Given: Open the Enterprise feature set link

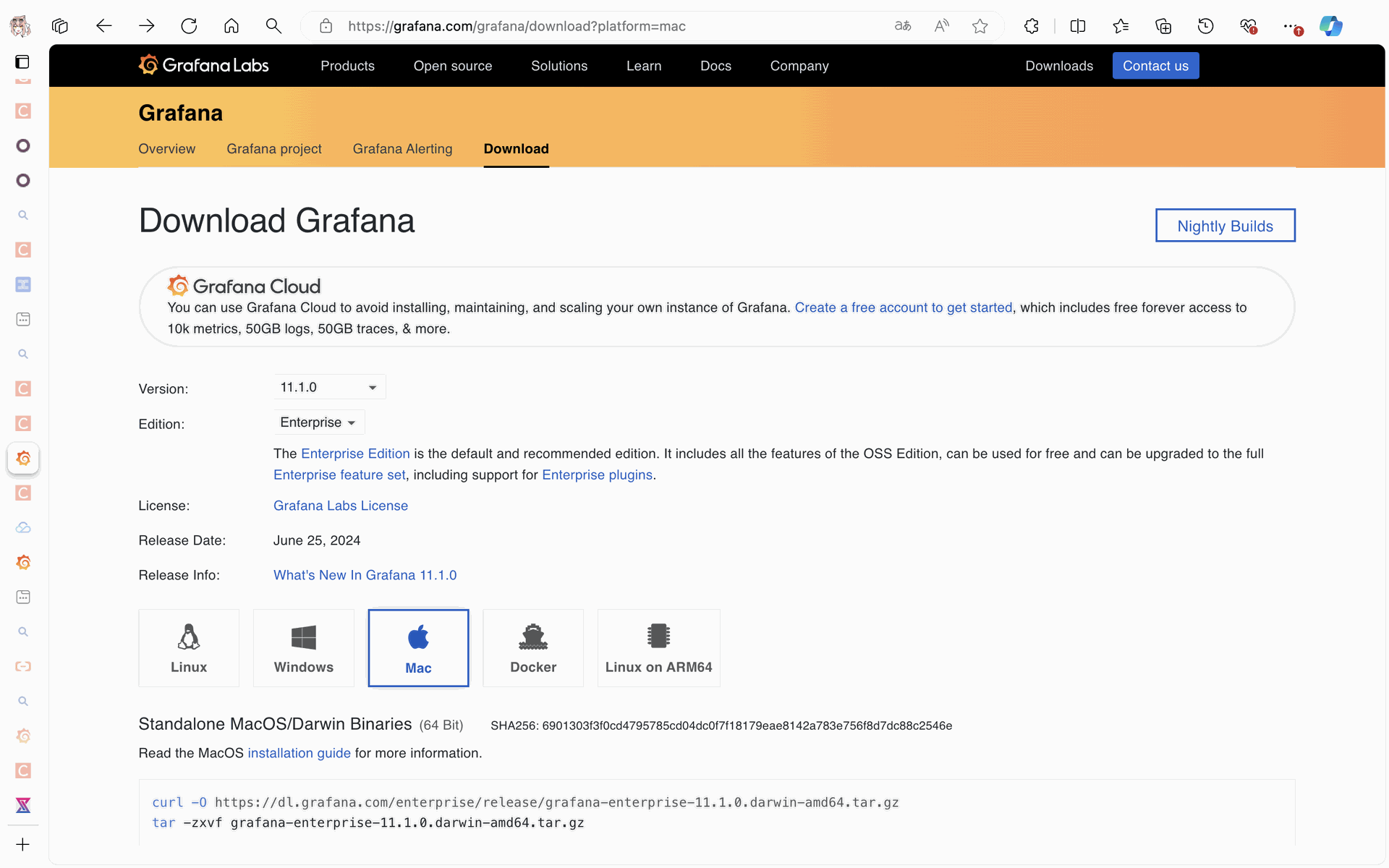Looking at the screenshot, I should [339, 475].
